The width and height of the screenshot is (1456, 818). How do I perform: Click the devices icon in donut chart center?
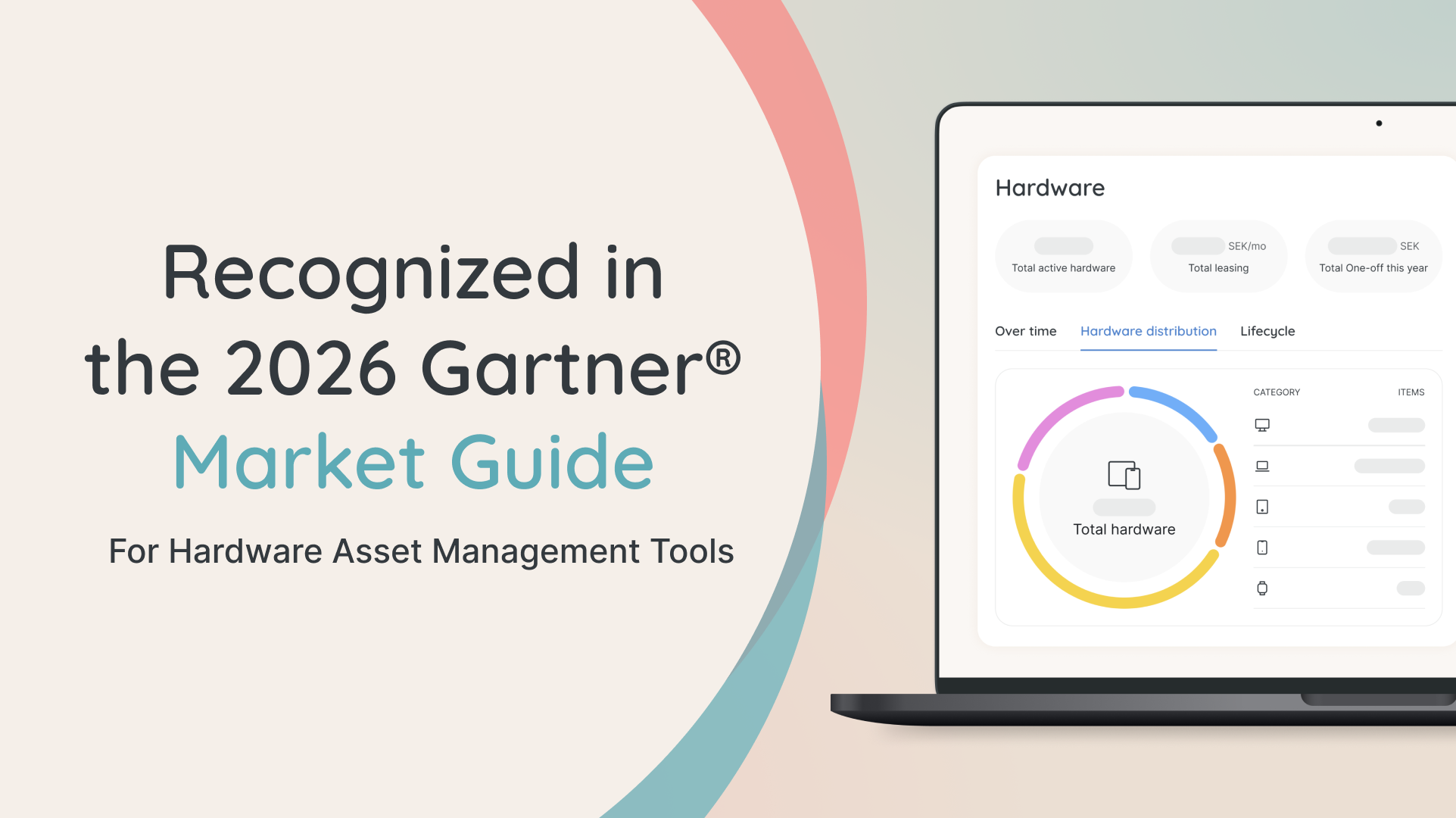1124,475
